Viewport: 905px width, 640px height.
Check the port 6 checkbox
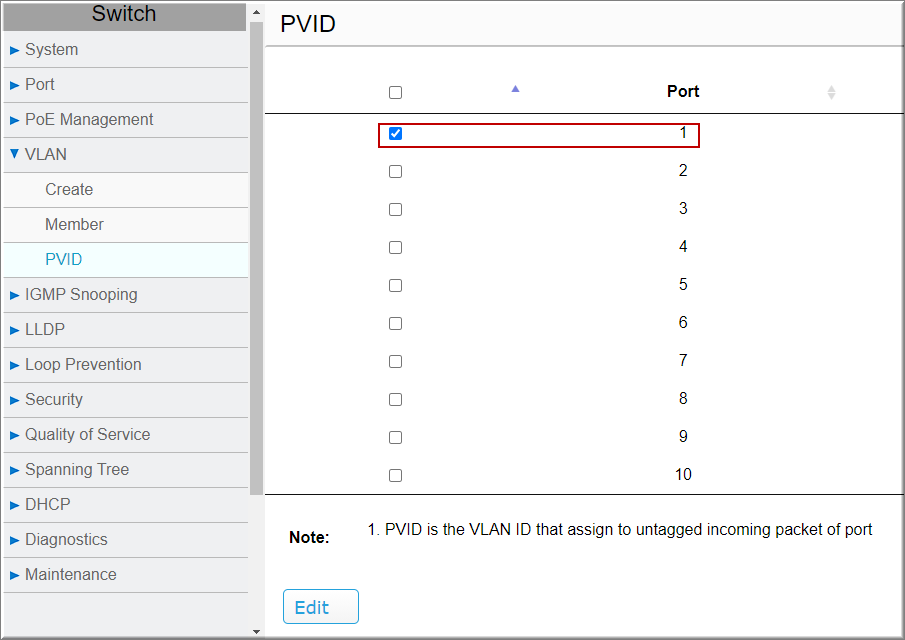point(395,324)
